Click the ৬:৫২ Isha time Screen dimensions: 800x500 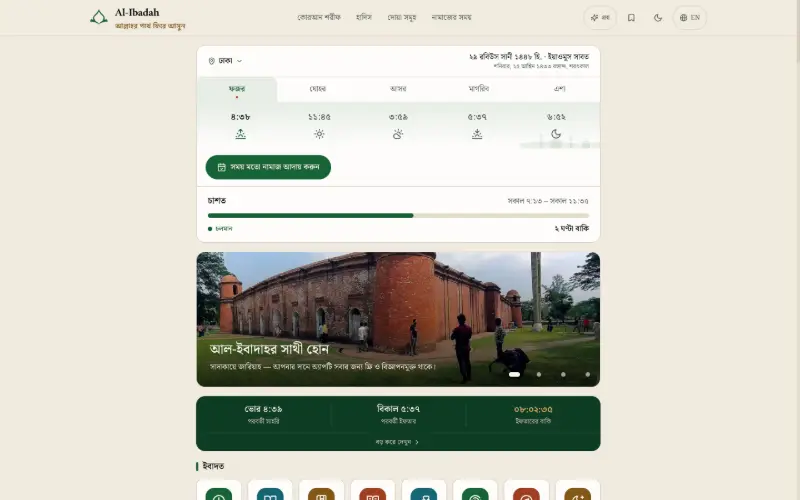[x=556, y=117]
